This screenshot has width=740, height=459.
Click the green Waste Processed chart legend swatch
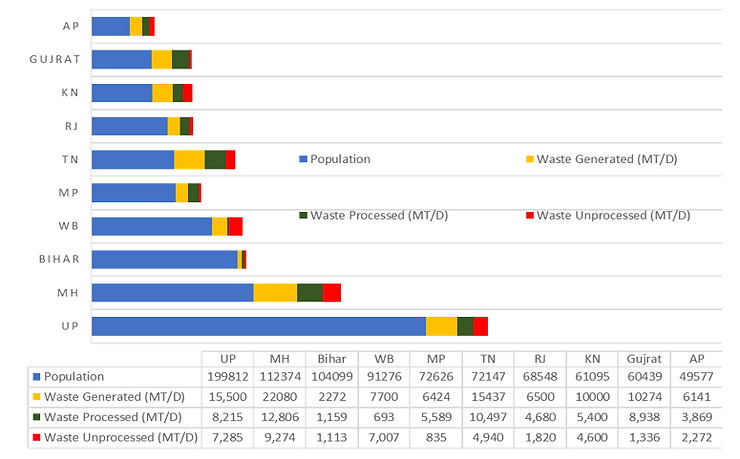click(x=304, y=215)
